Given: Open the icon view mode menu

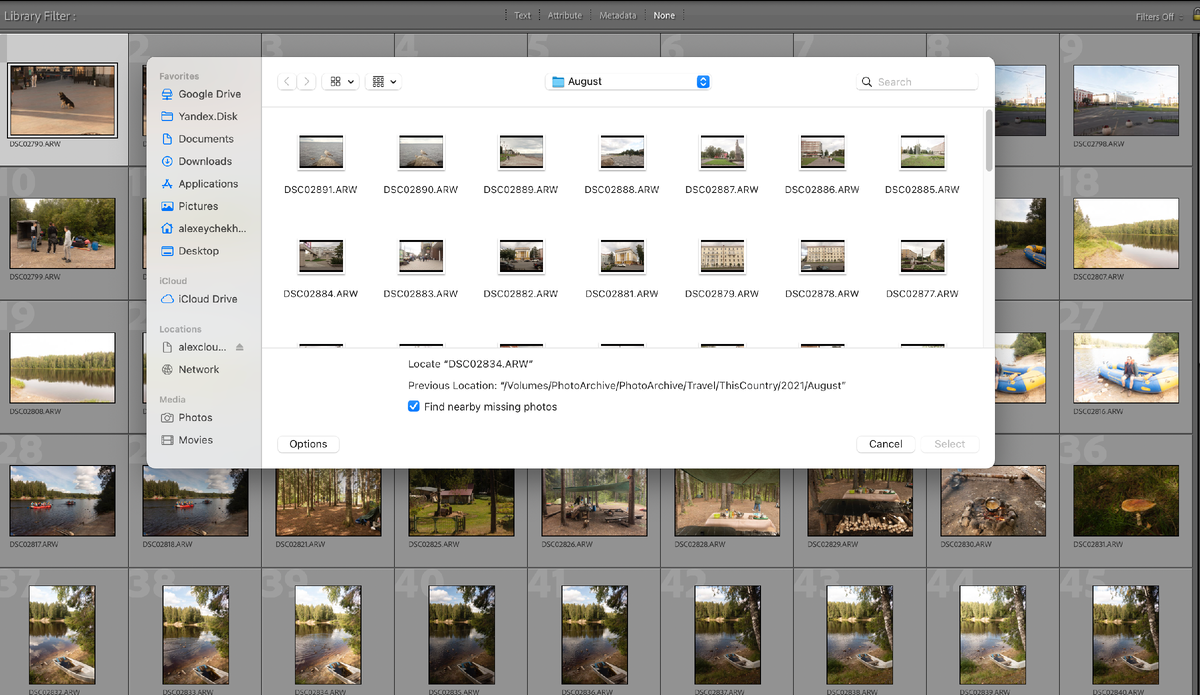Looking at the screenshot, I should [x=340, y=82].
